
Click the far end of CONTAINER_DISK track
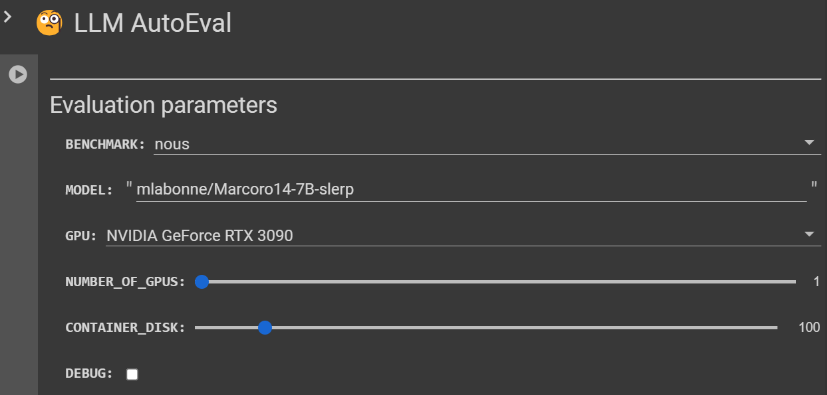pos(774,328)
